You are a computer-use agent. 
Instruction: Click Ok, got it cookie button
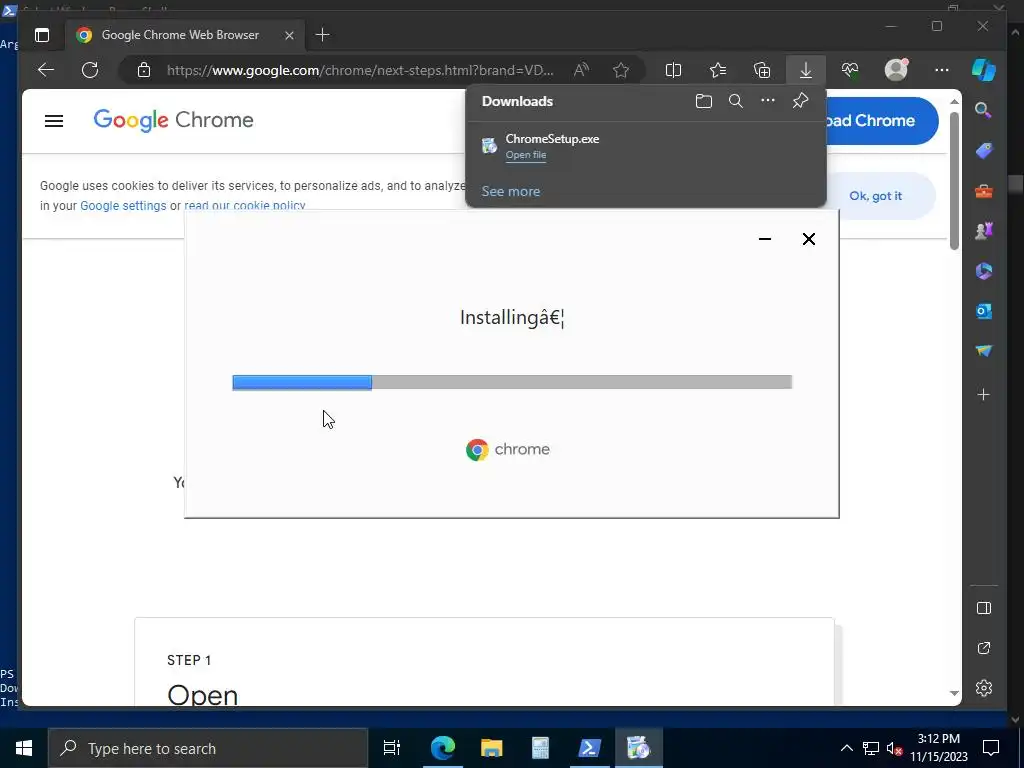tap(875, 196)
